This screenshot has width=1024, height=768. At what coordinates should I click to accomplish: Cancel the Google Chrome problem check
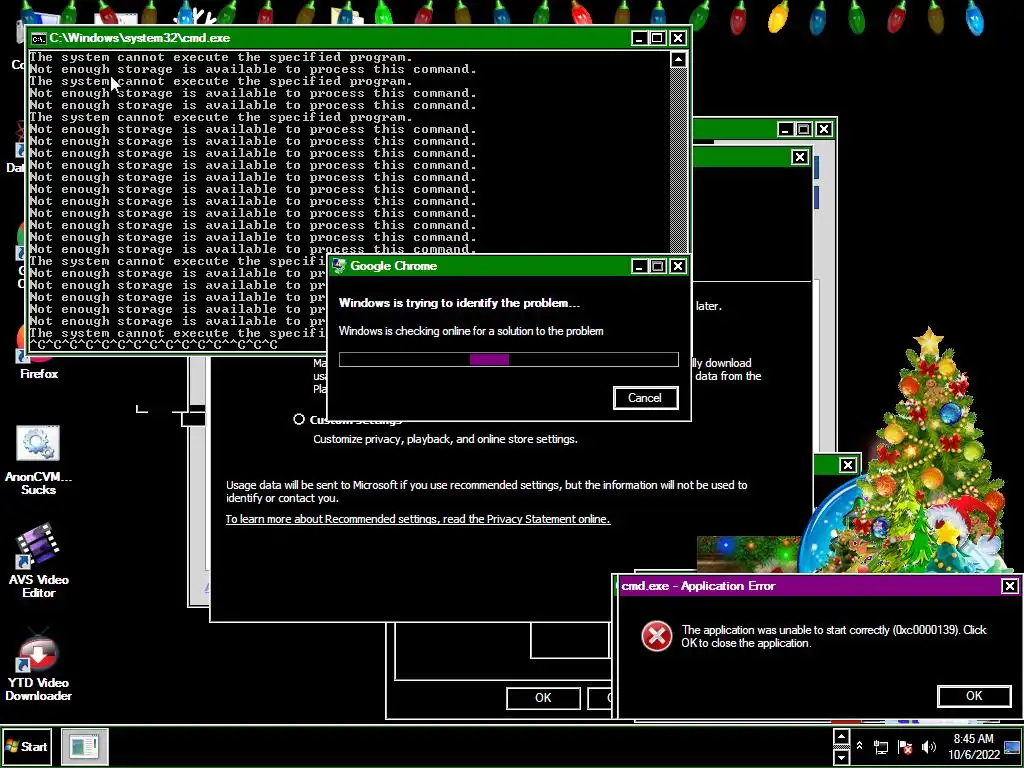coord(645,398)
